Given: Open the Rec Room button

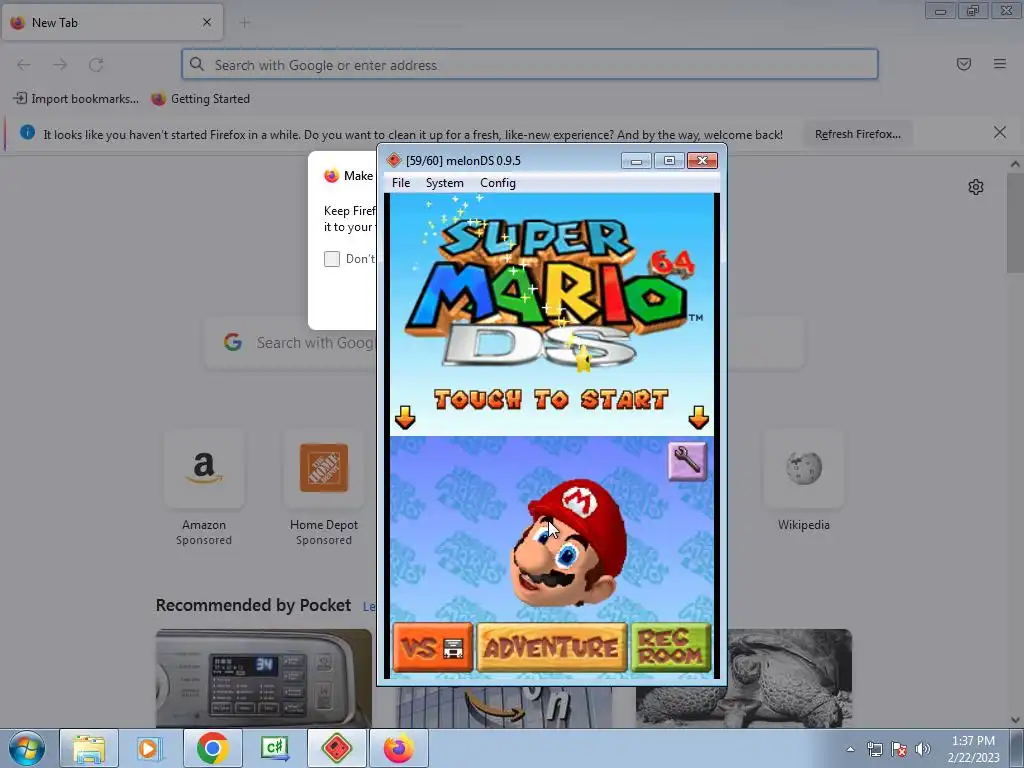Looking at the screenshot, I should coord(671,647).
